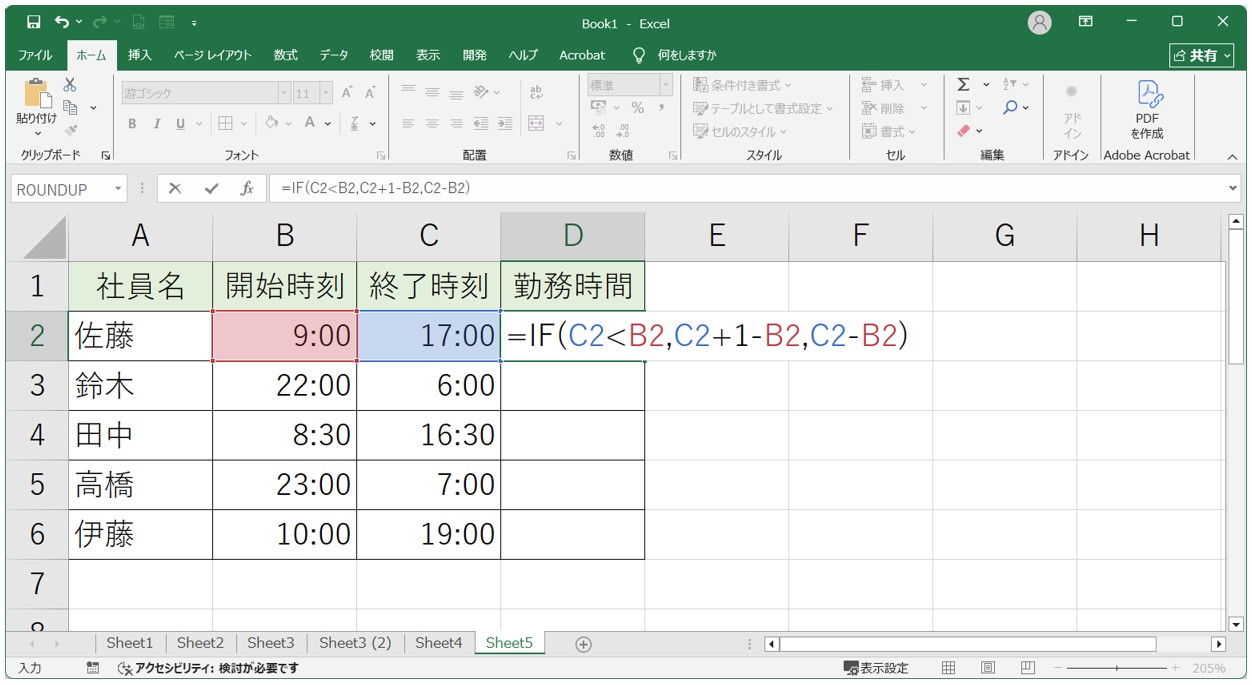This screenshot has width=1252, height=685.
Task: Open the Paste options dropdown arrow
Action: pyautogui.click(x=37, y=133)
